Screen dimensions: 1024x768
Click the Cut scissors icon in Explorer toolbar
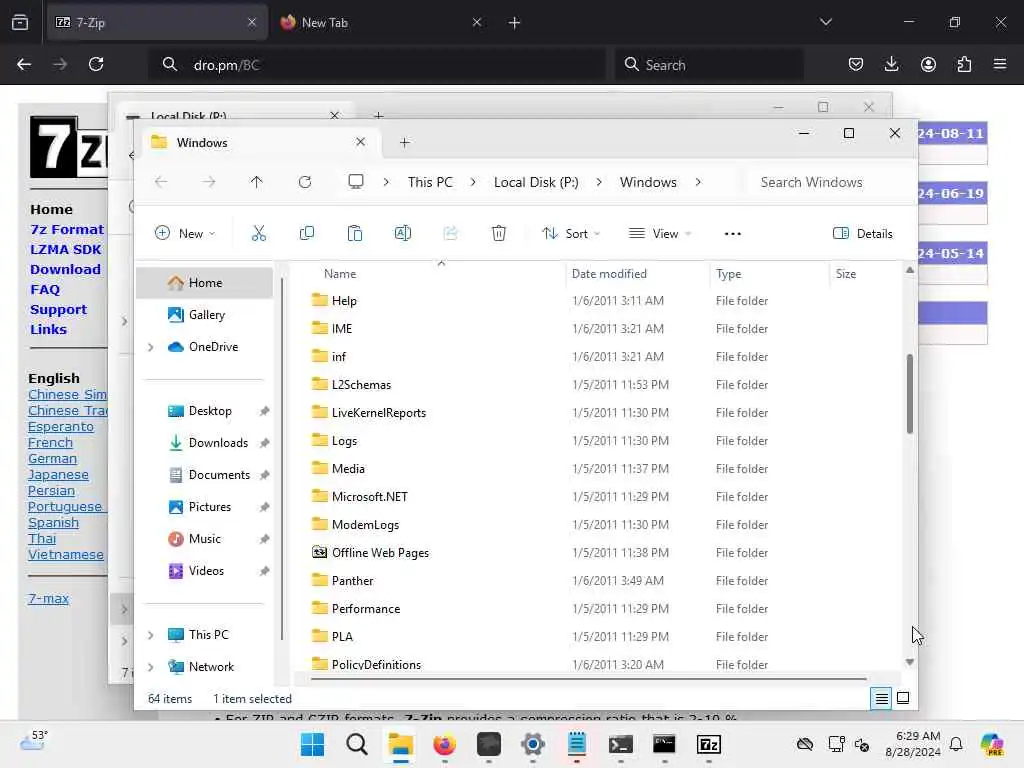point(259,233)
